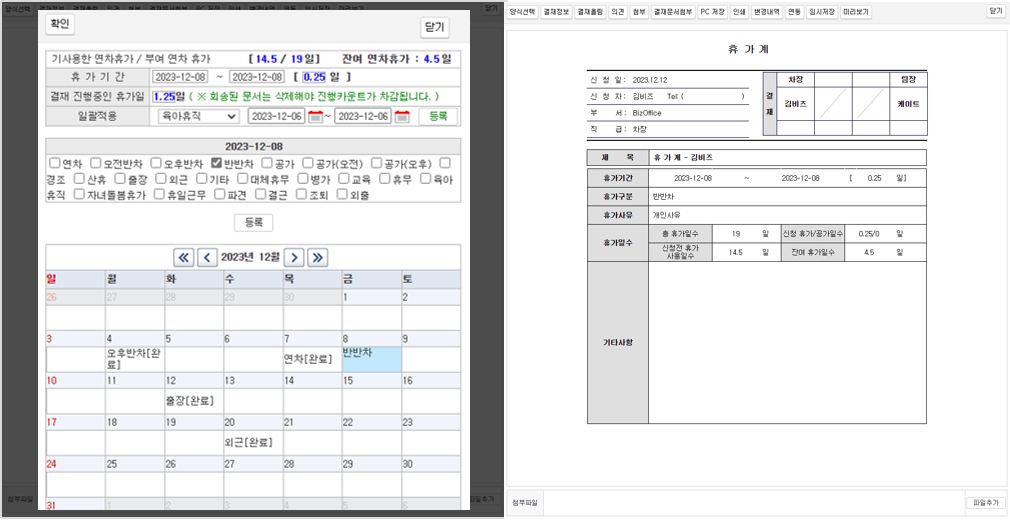Open the start date calendar picker icon
1010x521 pixels.
pyautogui.click(x=315, y=117)
